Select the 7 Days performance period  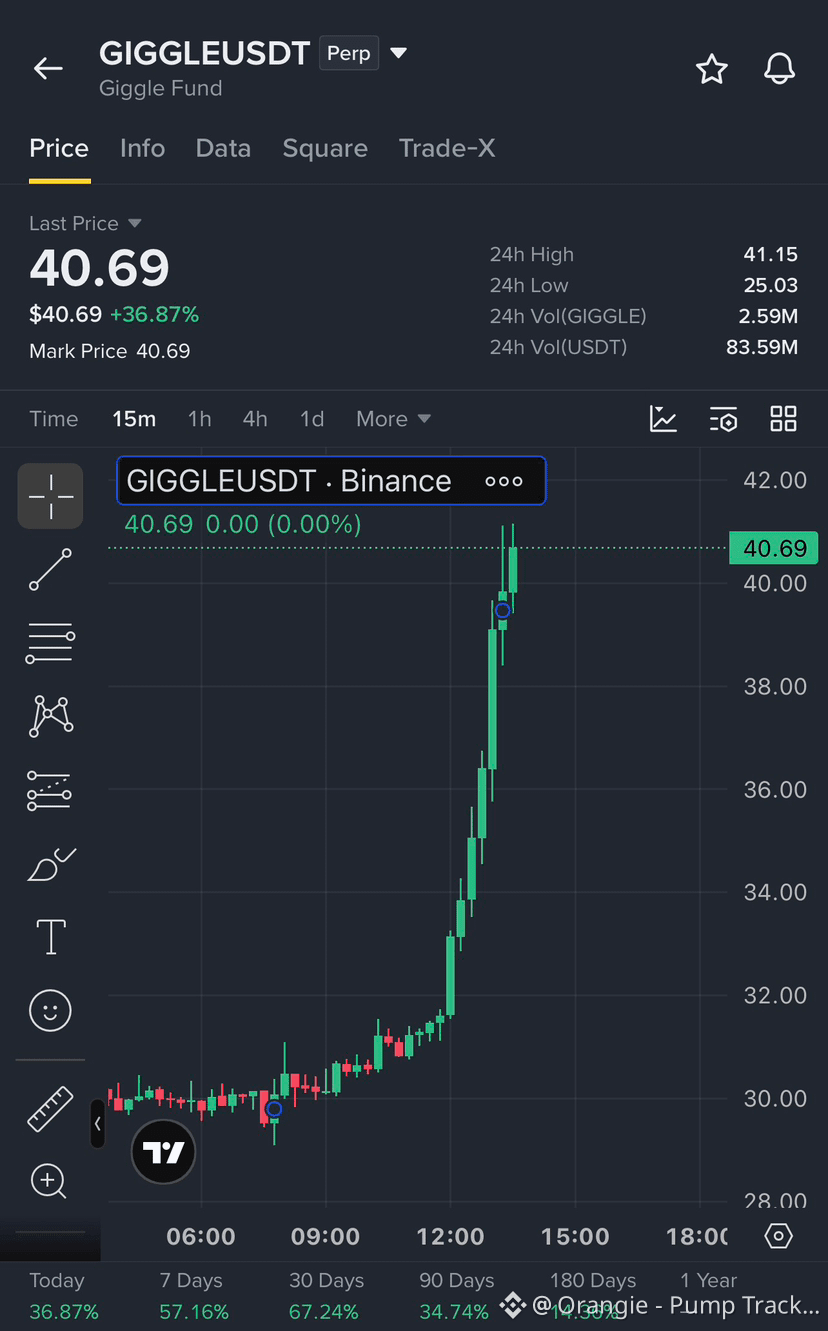(193, 1296)
